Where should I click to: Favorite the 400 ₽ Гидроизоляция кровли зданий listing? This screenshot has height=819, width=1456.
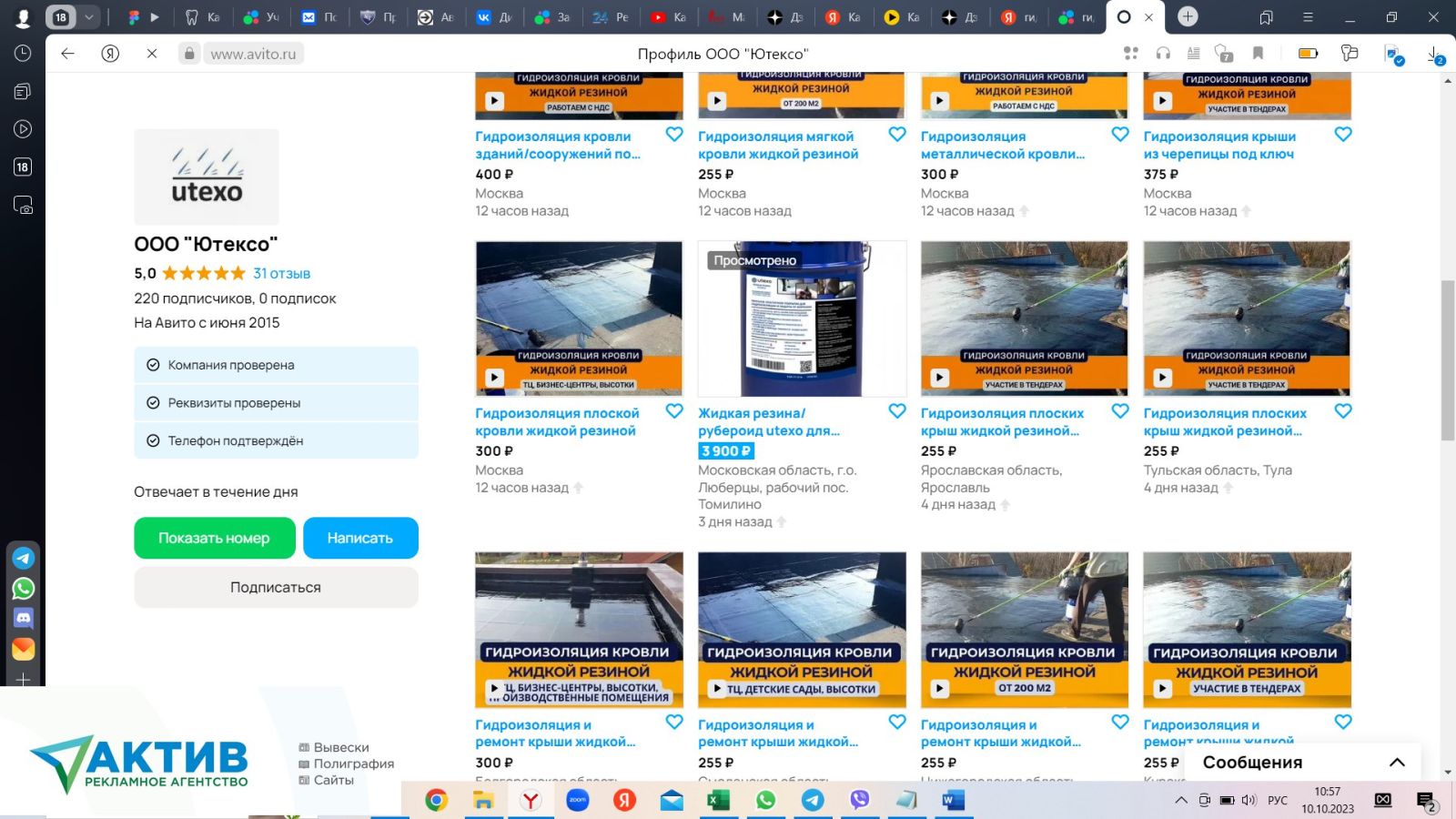point(674,134)
